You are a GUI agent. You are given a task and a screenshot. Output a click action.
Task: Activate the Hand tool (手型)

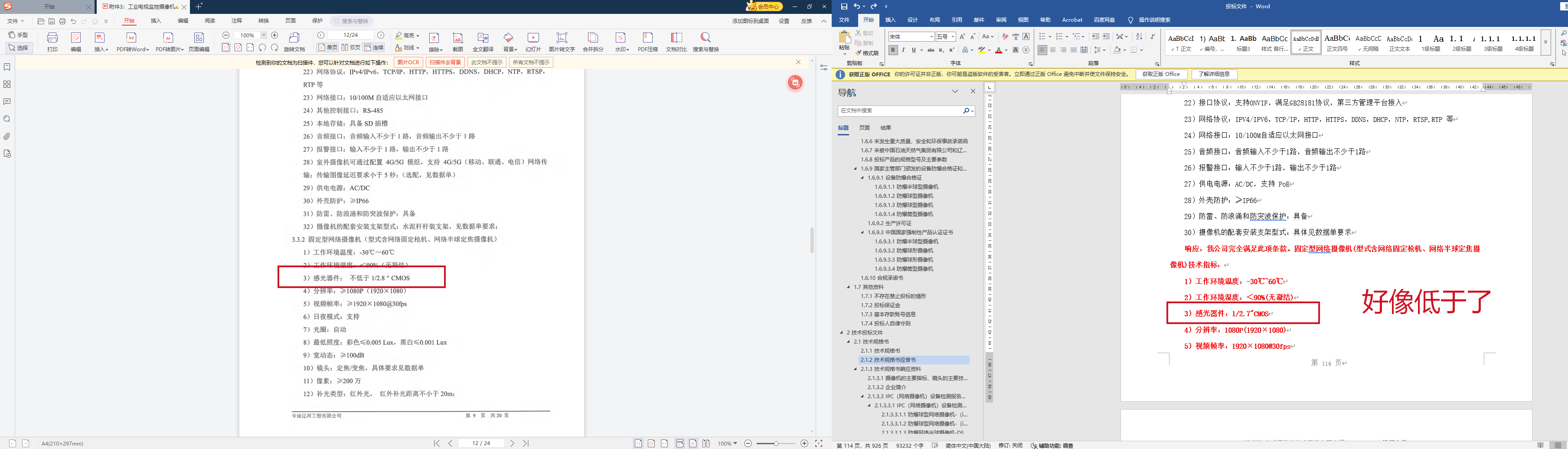[18, 35]
